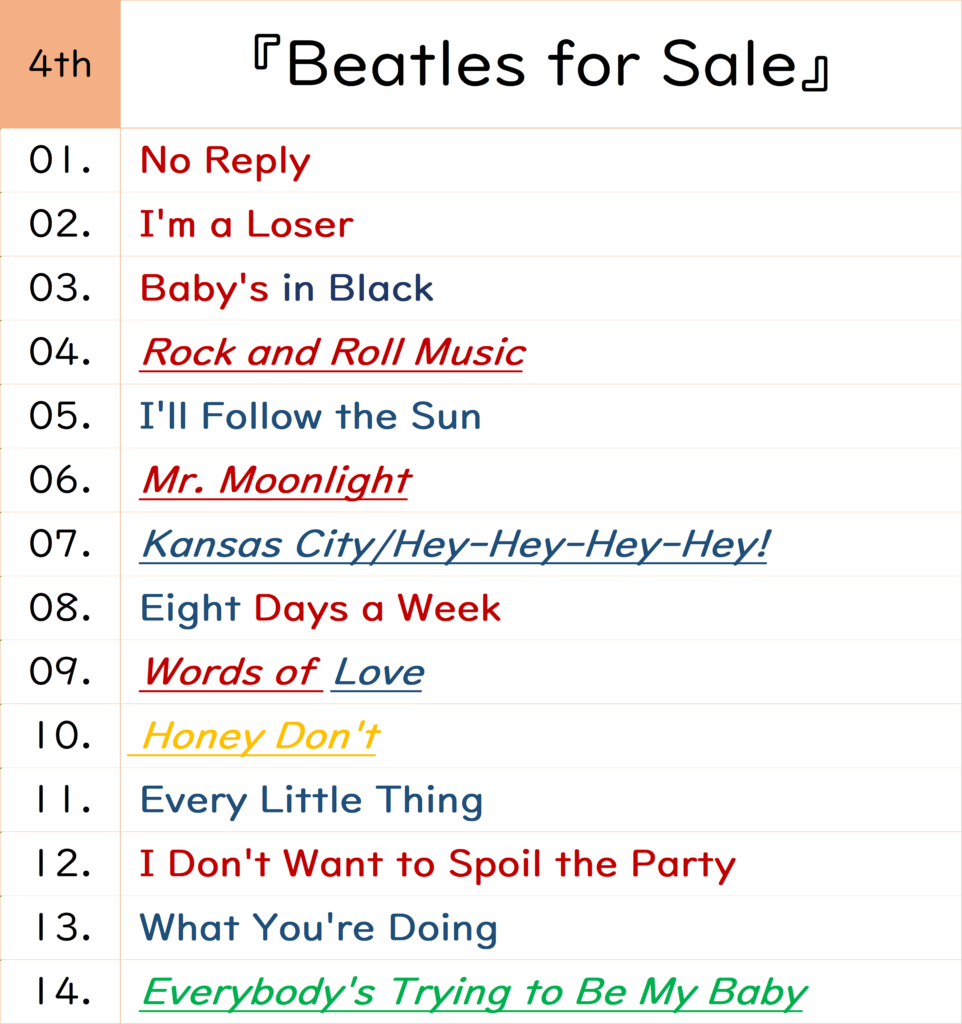Viewport: 962px width, 1024px height.
Task: Click the "No Reply" song title
Action: coord(225,161)
